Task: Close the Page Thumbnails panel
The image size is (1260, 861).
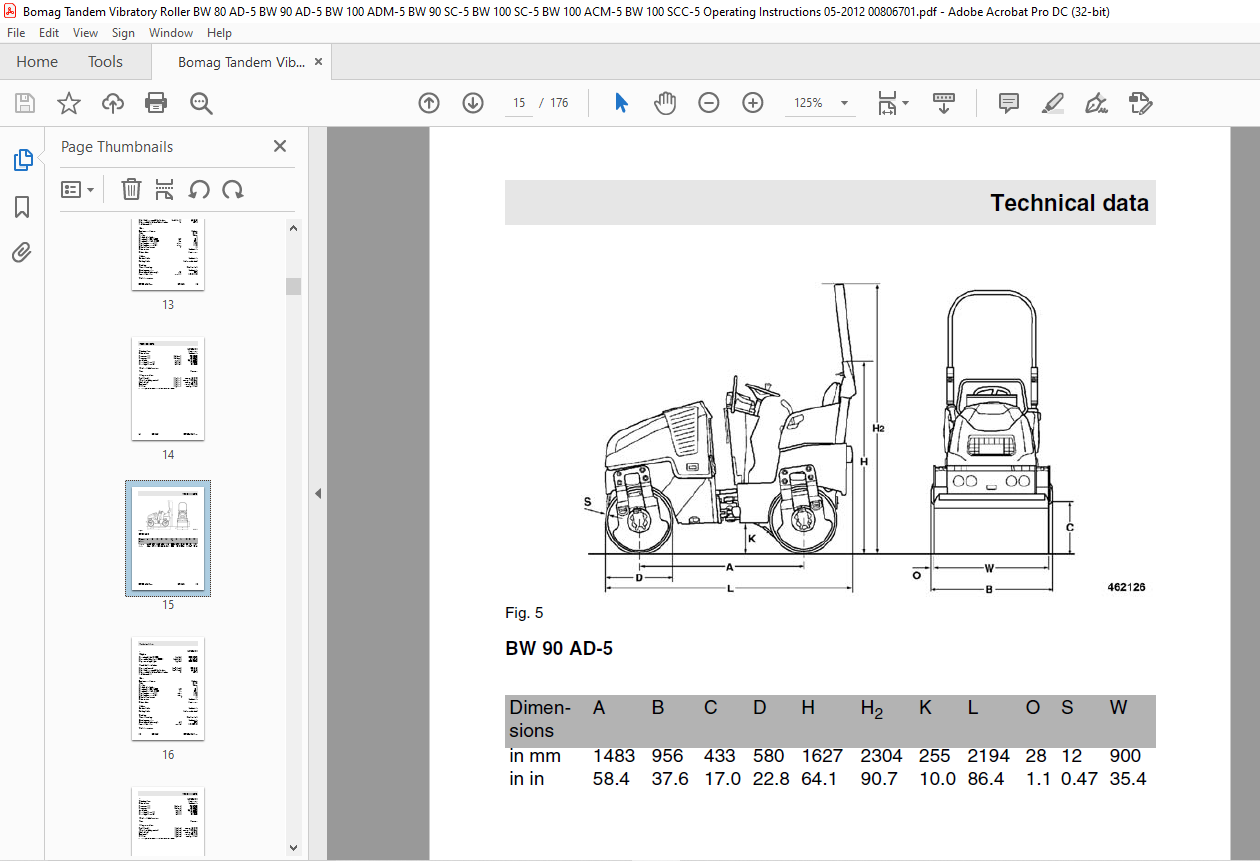Action: [280, 146]
